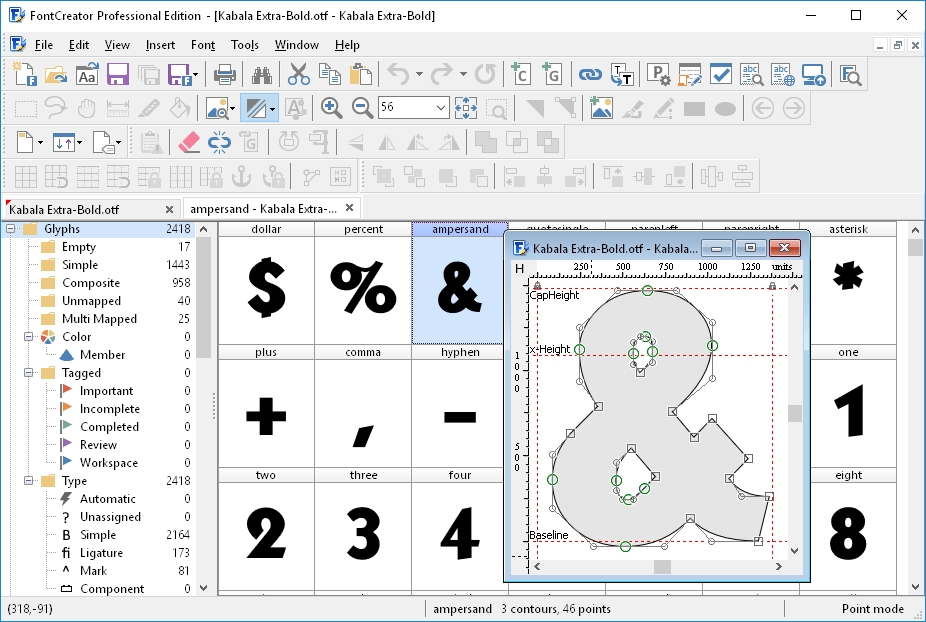
Task: Collapse the Tagged tree node
Action: (x=28, y=372)
